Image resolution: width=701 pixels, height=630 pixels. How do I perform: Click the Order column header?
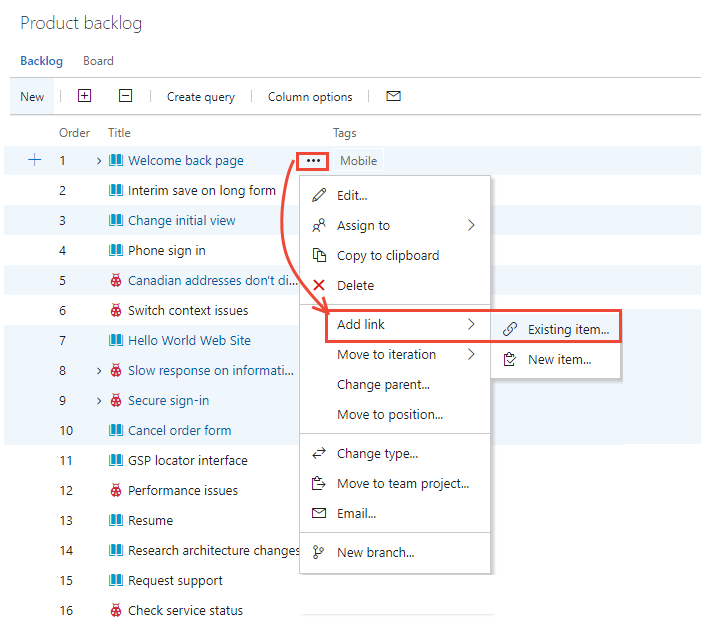(x=74, y=133)
